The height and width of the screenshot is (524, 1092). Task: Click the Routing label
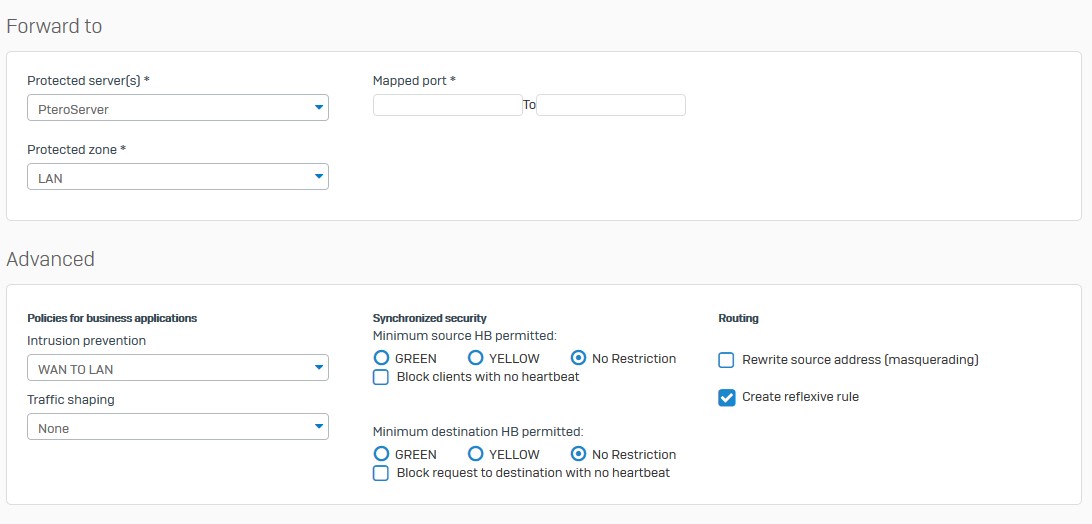[738, 318]
